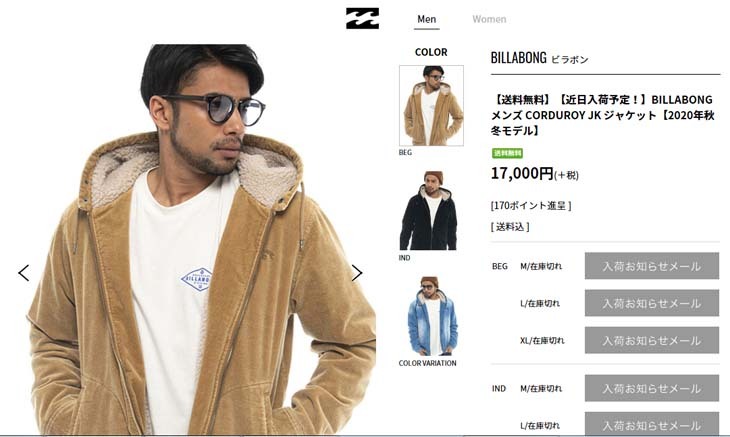The height and width of the screenshot is (437, 730).
Task: Show next product image with right arrow
Action: 357,273
